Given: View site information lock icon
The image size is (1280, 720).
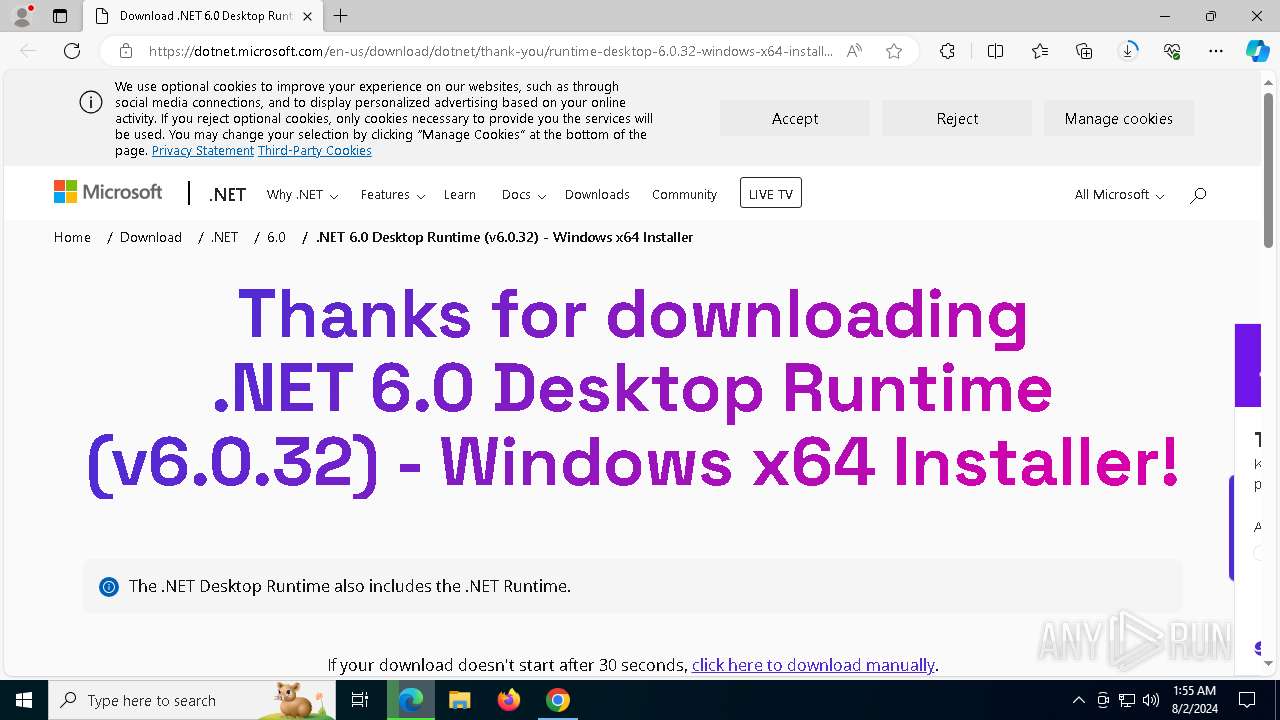Looking at the screenshot, I should pyautogui.click(x=126, y=51).
